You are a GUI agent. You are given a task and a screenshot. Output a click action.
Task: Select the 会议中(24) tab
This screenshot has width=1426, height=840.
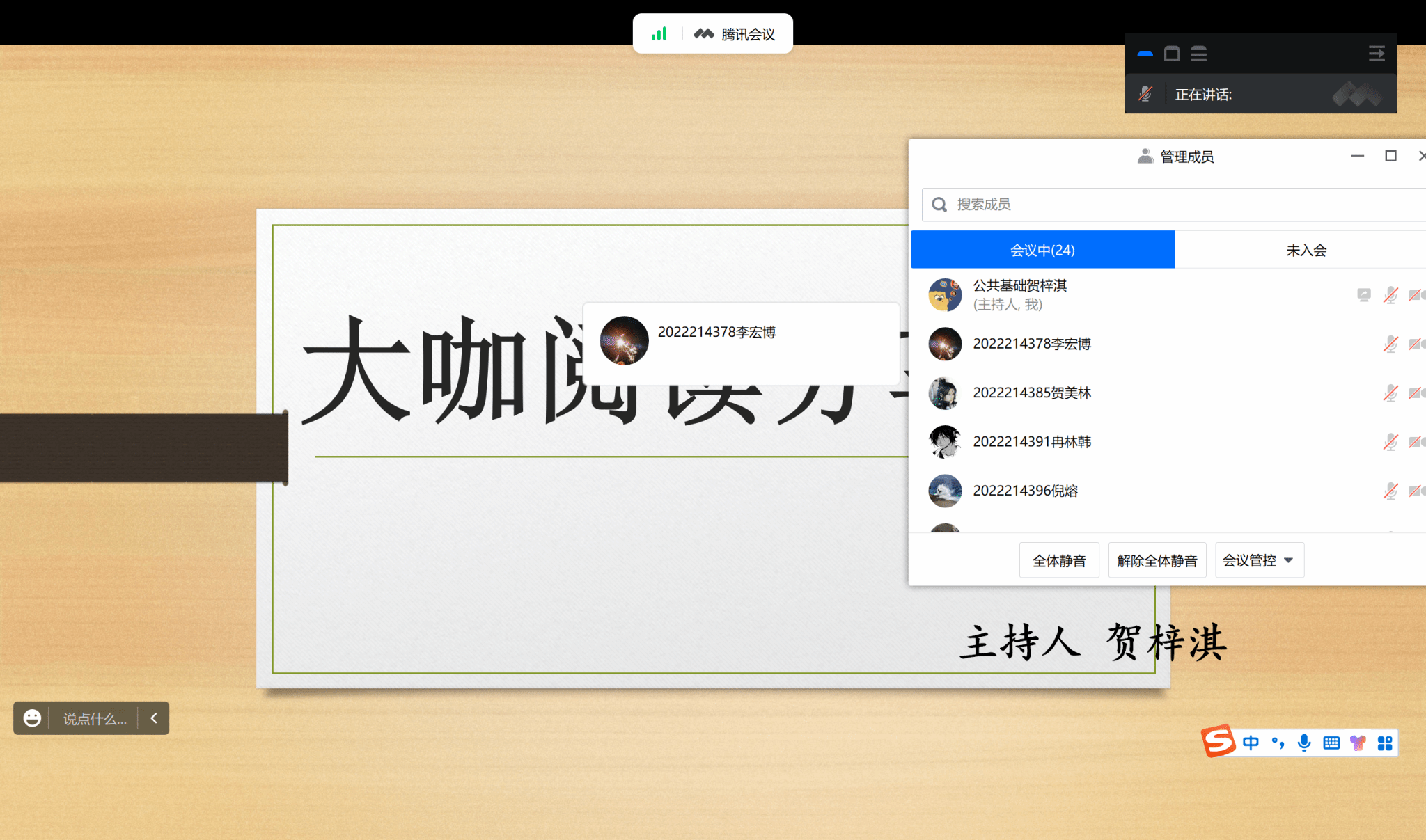coord(1042,250)
